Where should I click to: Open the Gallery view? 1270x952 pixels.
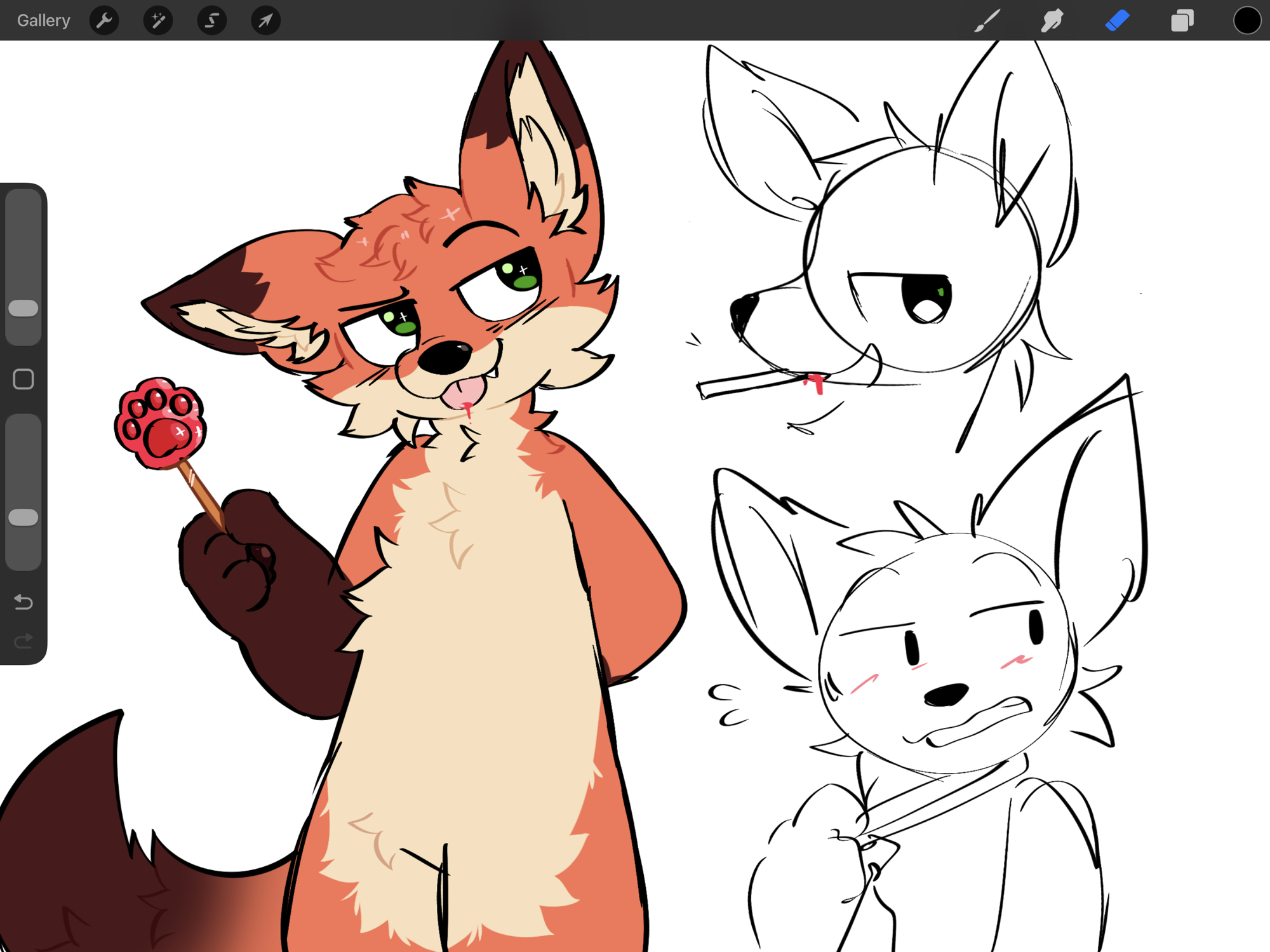[x=43, y=20]
